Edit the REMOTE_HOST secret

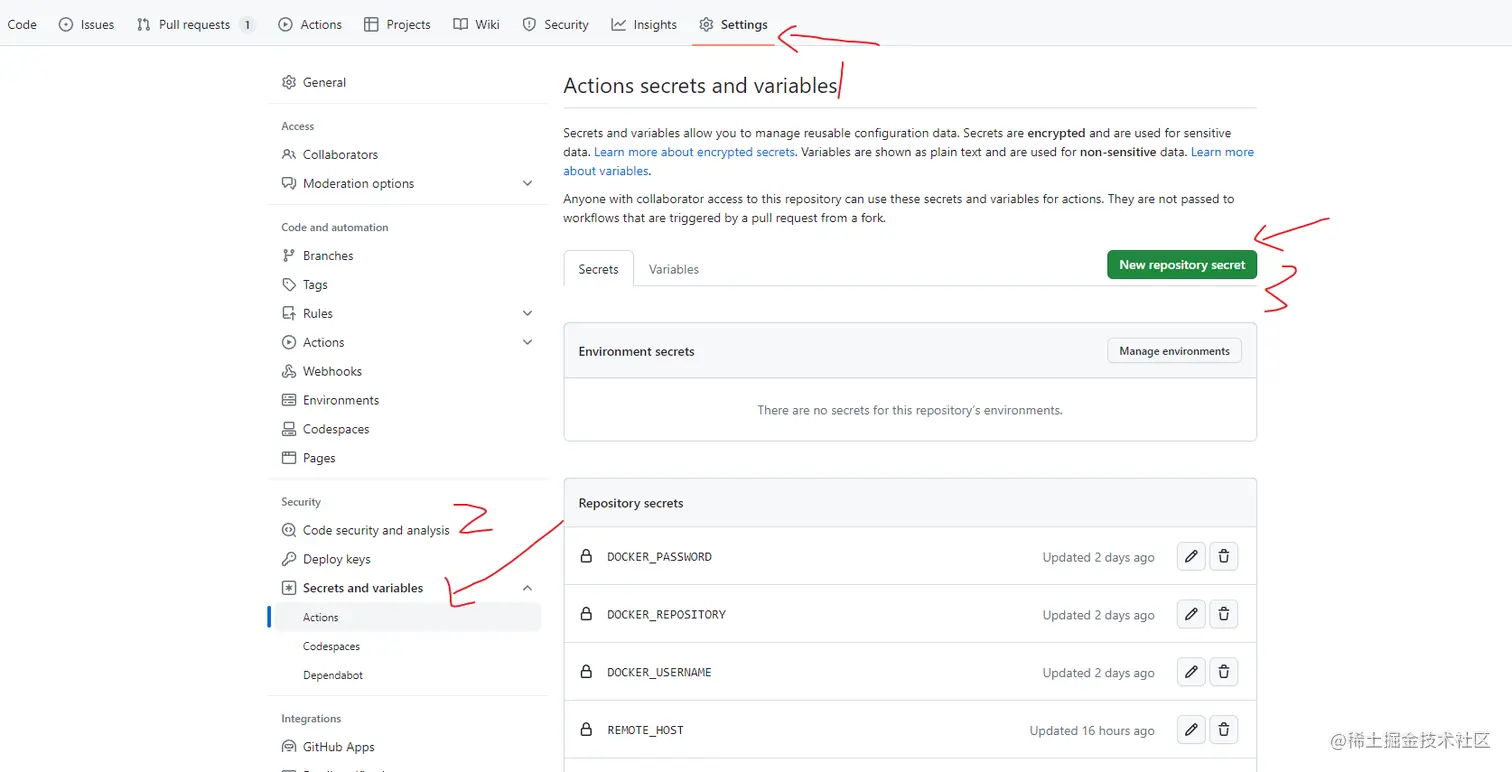tap(1190, 730)
